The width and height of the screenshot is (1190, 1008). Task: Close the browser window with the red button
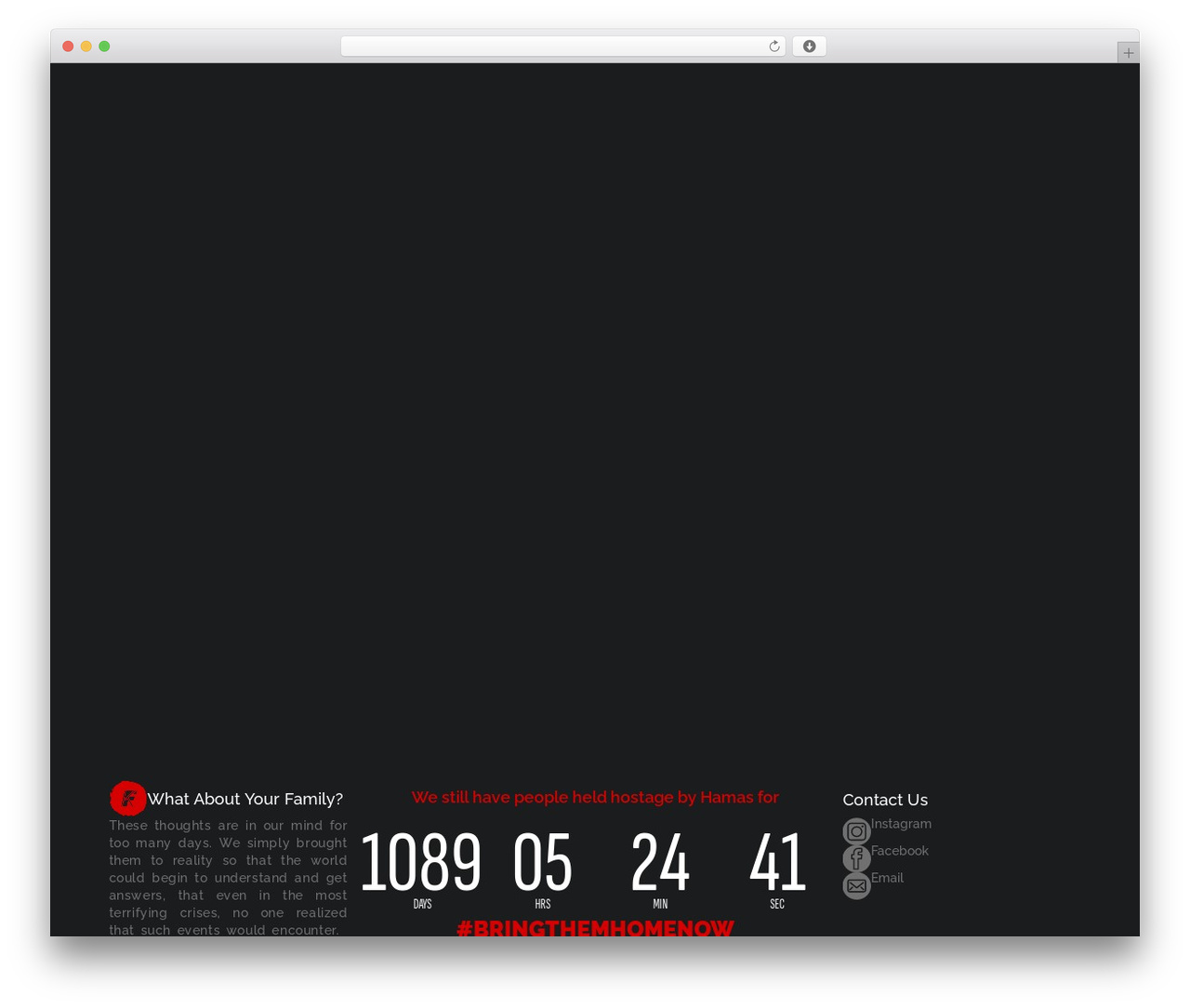[x=68, y=46]
